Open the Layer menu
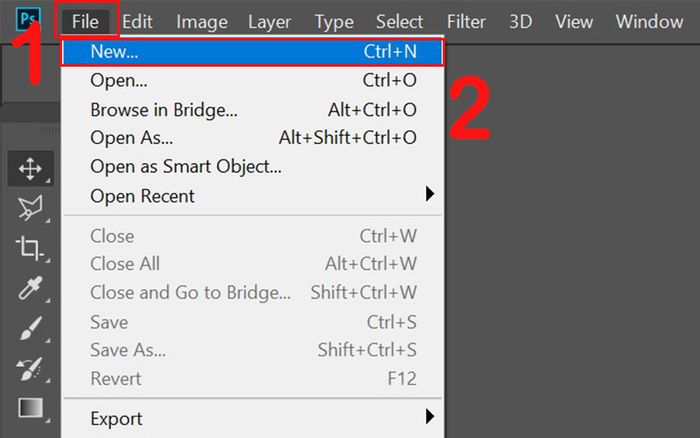Screen dimensions: 700x438 [x=270, y=21]
